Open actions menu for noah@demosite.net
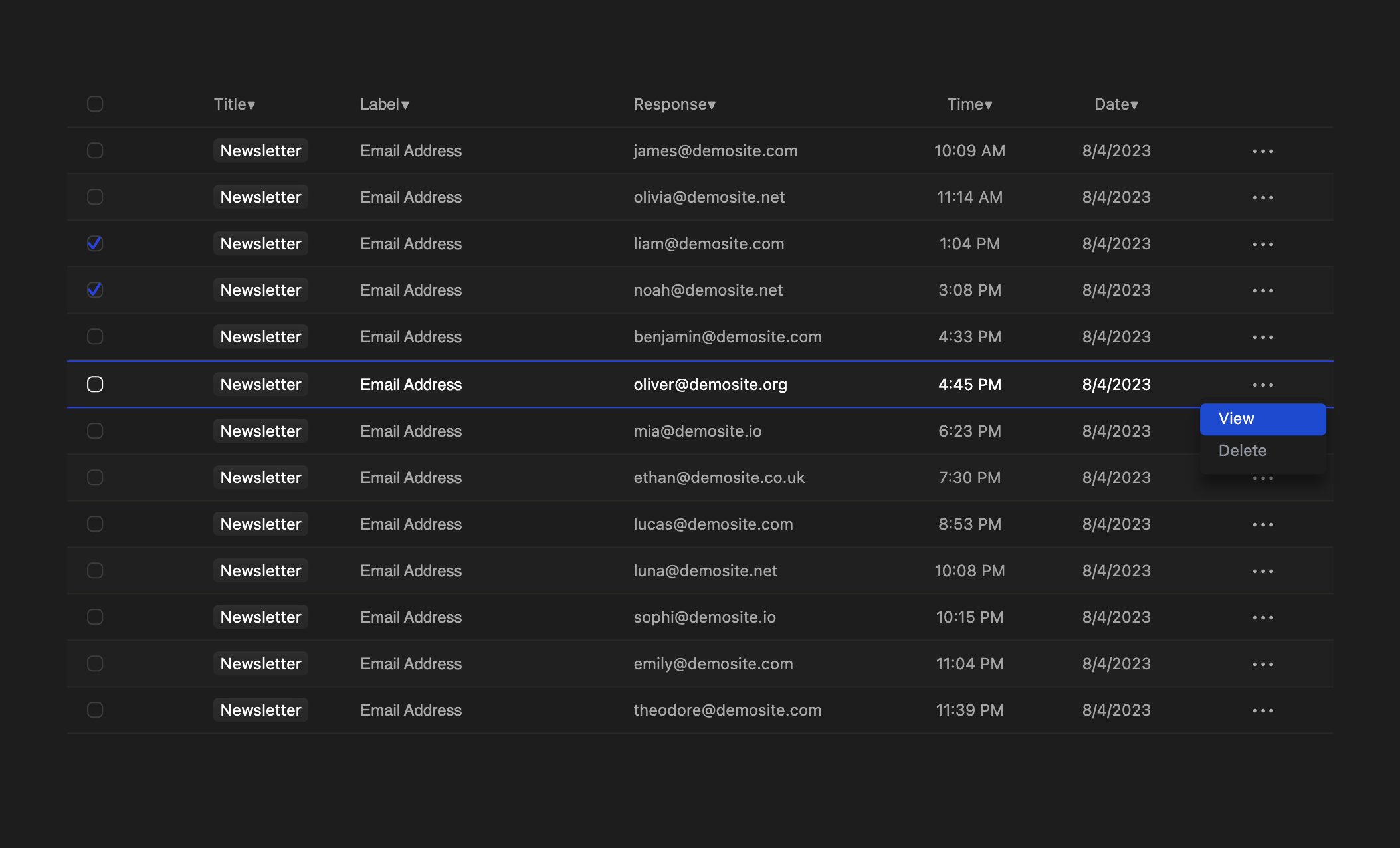 (1262, 290)
